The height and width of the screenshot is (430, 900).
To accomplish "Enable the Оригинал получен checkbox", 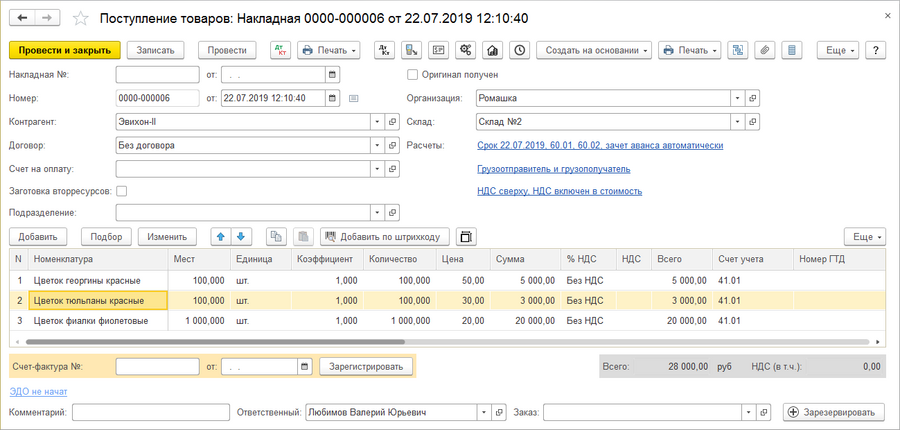I will point(413,75).
